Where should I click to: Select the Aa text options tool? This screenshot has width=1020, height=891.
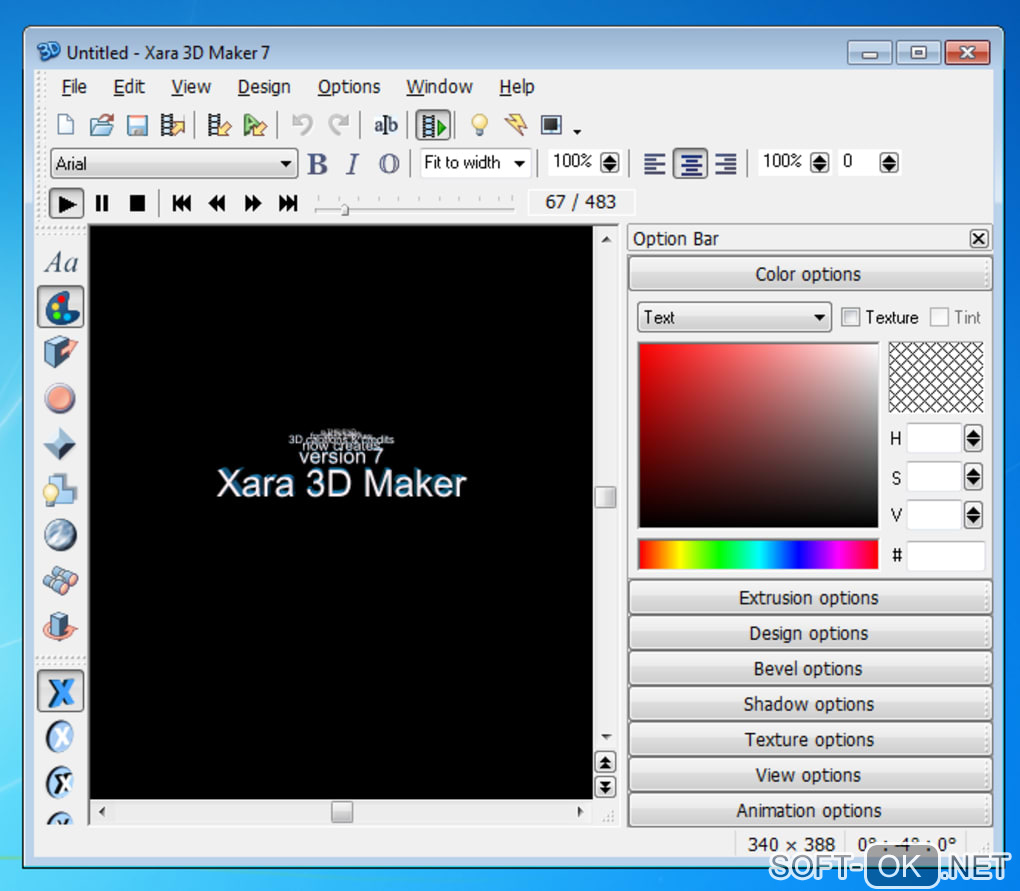point(61,263)
